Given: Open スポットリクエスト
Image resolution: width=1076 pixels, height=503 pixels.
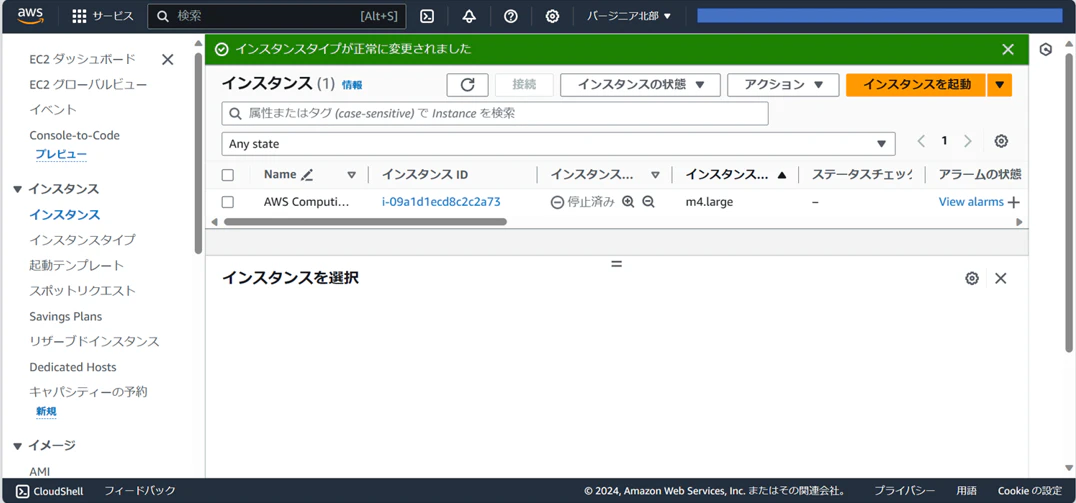Looking at the screenshot, I should pyautogui.click(x=82, y=290).
